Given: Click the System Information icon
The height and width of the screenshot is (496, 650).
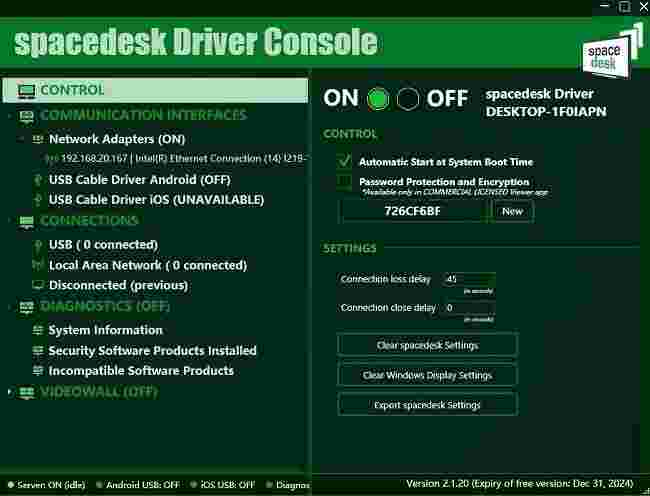Looking at the screenshot, I should pyautogui.click(x=38, y=330).
